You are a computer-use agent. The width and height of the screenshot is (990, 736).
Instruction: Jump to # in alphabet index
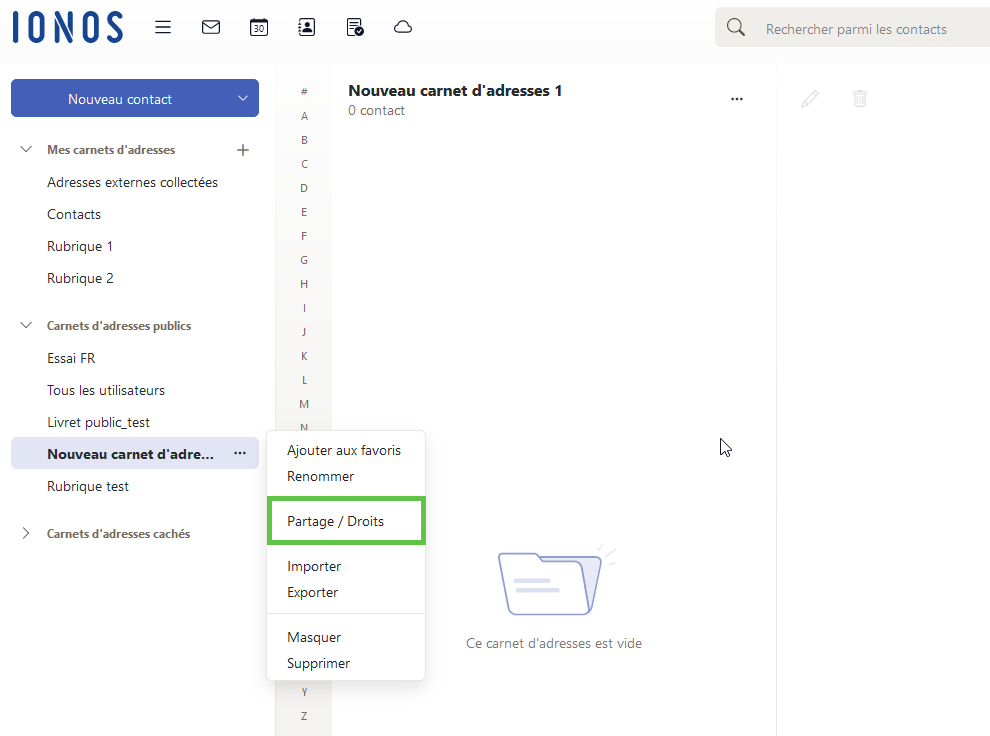304,92
